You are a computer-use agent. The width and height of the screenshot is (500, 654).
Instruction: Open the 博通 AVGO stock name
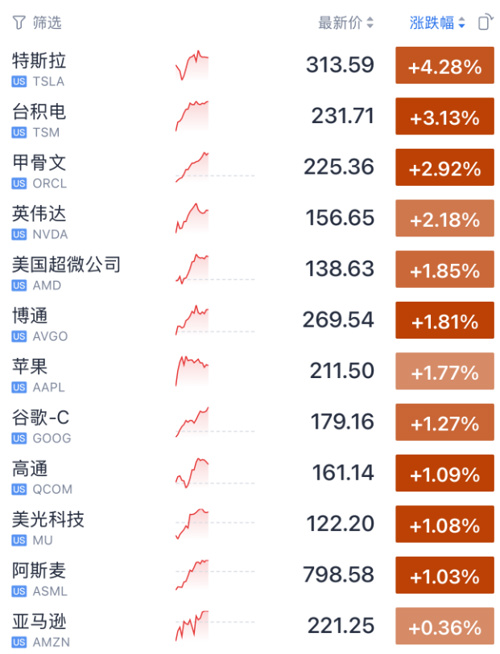tap(30, 316)
